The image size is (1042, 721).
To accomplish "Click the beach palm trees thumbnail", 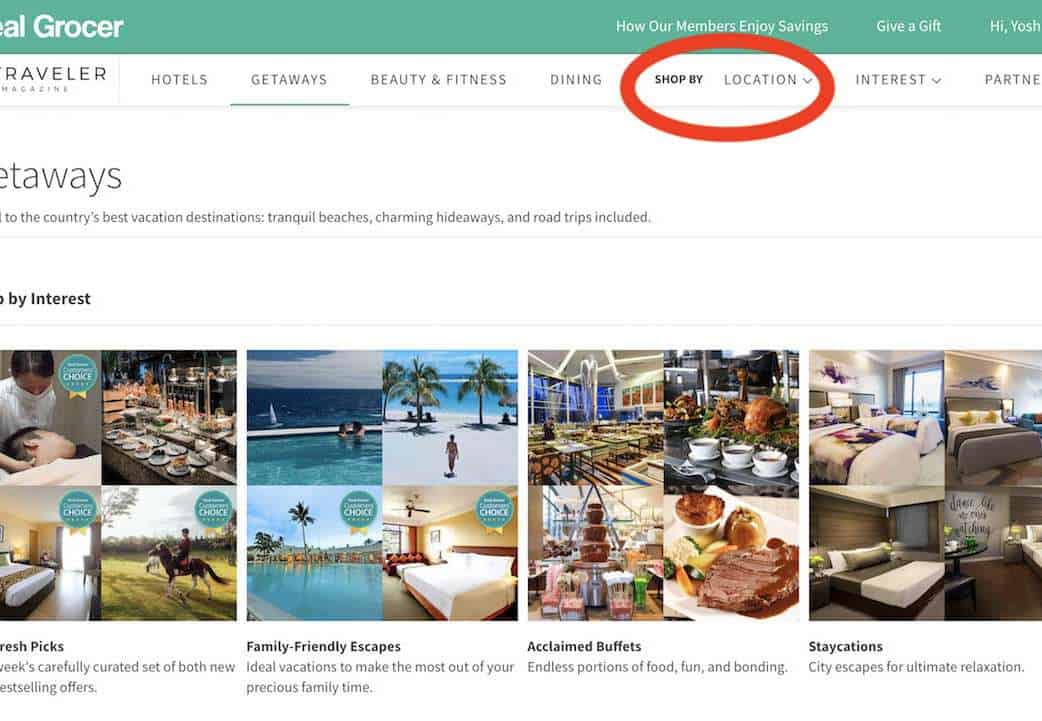I will [450, 417].
